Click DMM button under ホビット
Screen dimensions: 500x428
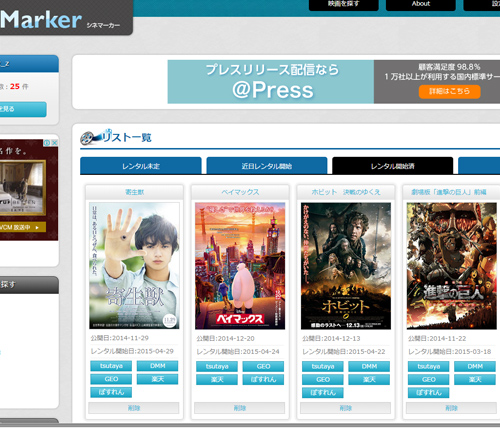369,366
